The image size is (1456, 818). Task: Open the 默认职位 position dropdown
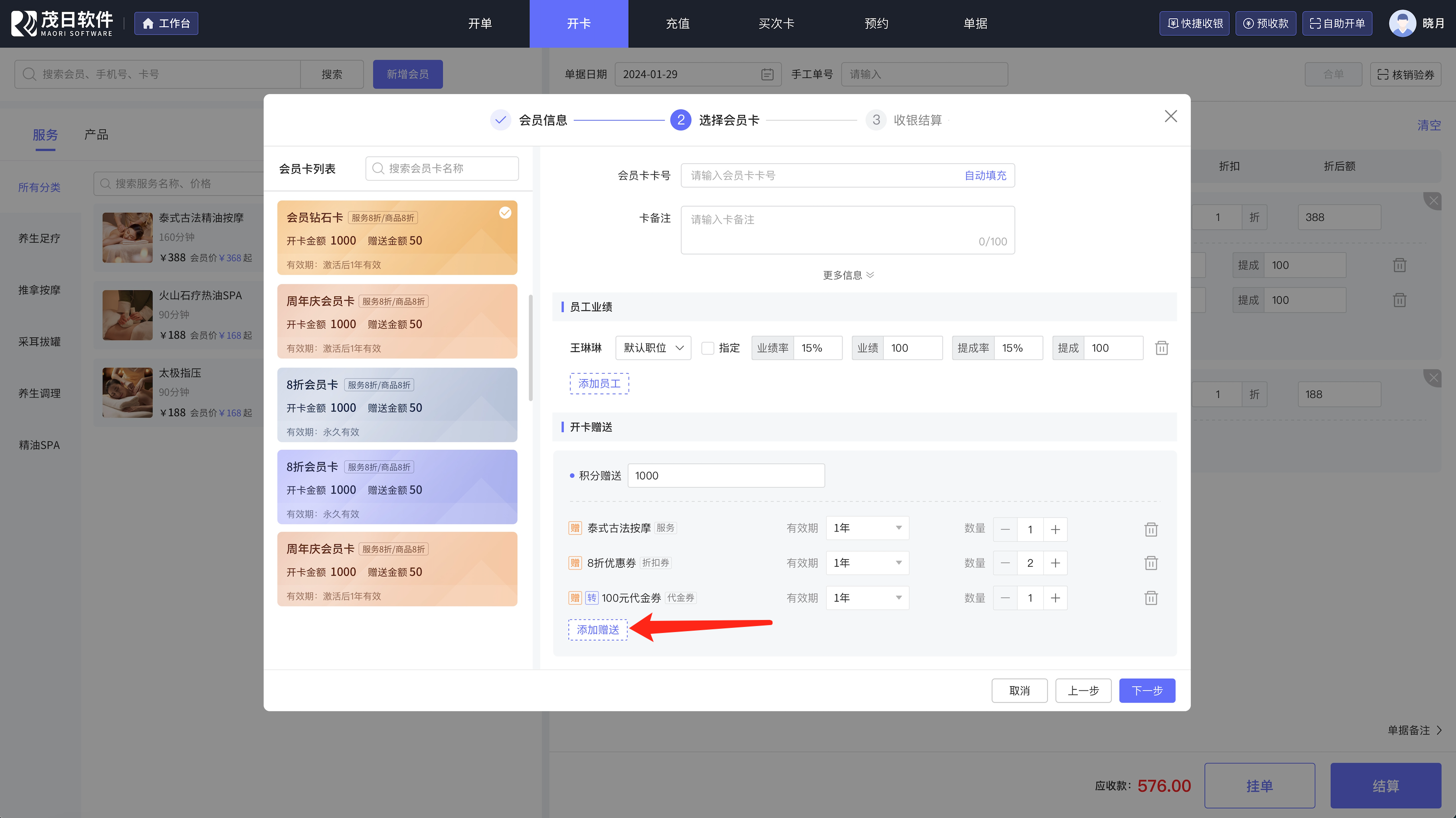tap(653, 348)
